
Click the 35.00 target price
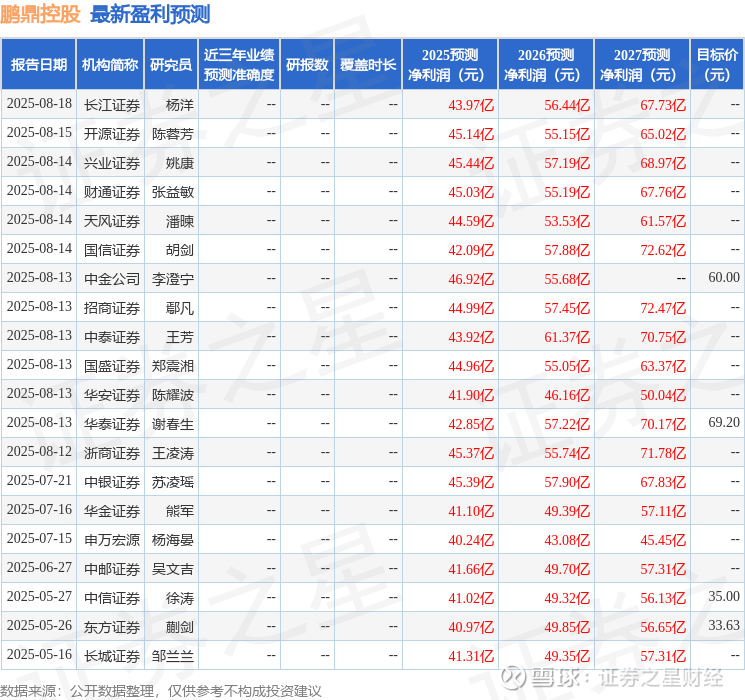pyautogui.click(x=724, y=596)
